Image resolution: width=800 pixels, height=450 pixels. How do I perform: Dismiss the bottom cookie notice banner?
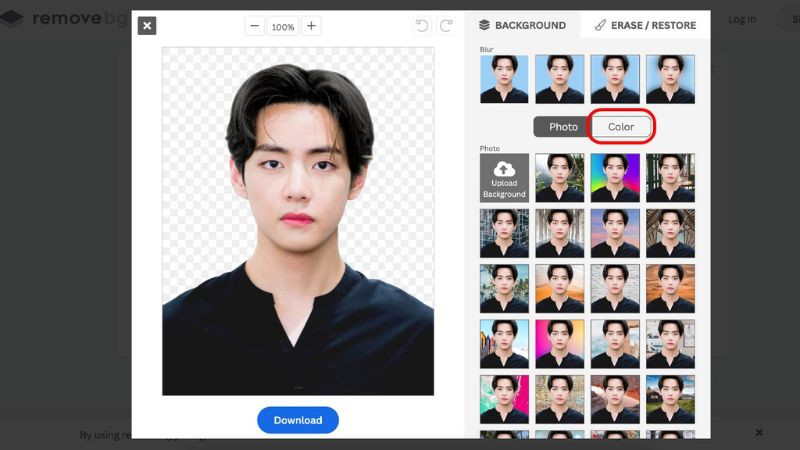(759, 432)
